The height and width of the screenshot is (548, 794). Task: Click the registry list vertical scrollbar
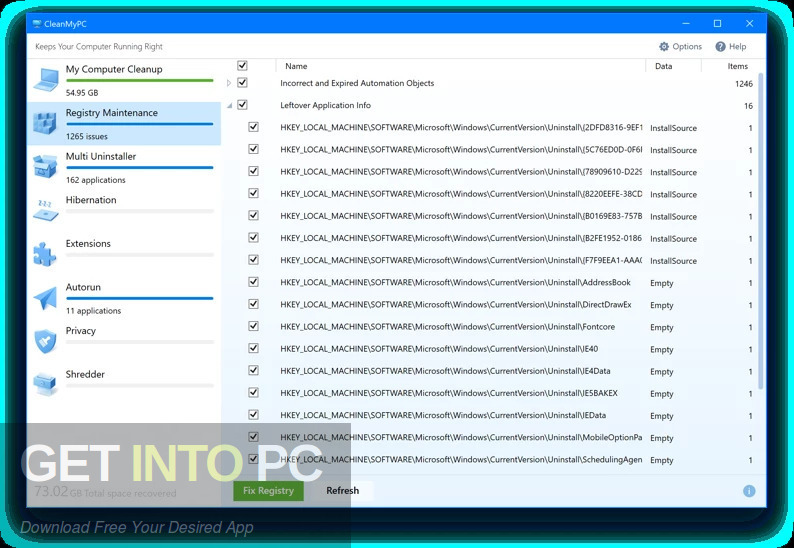[x=760, y=230]
